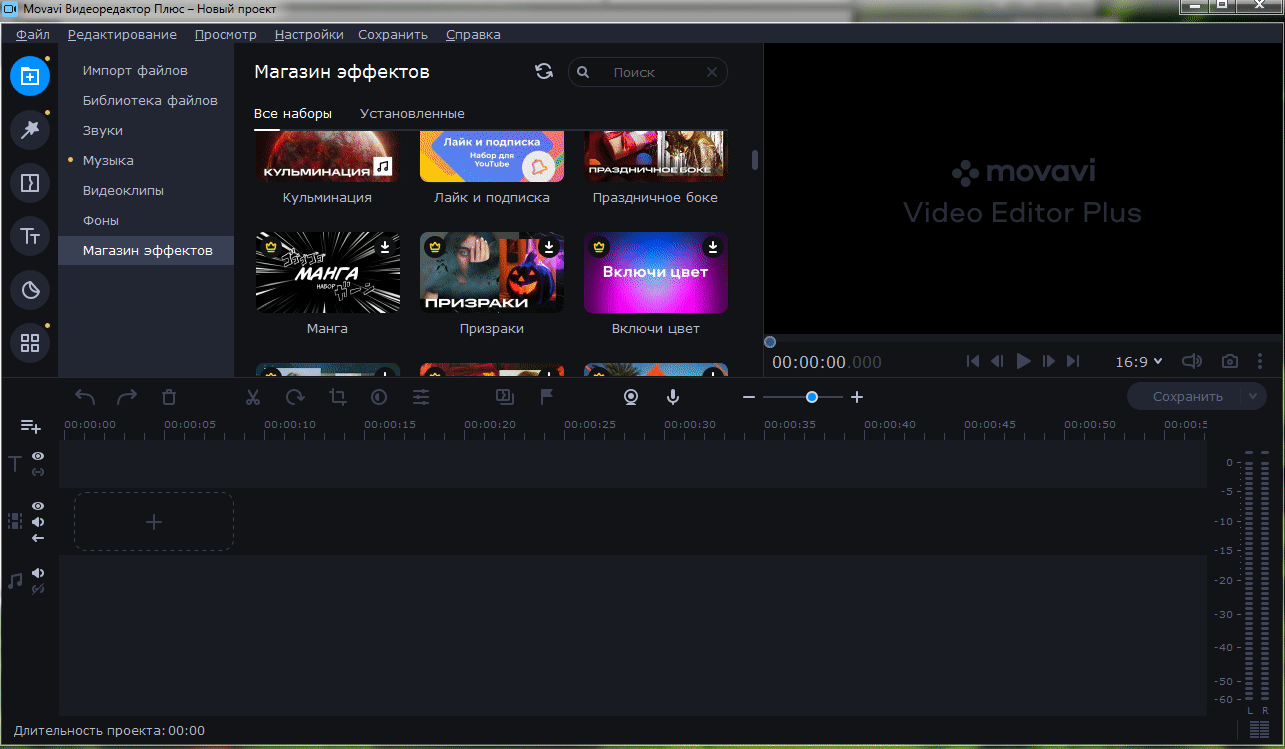
Task: Toggle the link icon on titles track
Action: pyautogui.click(x=38, y=471)
